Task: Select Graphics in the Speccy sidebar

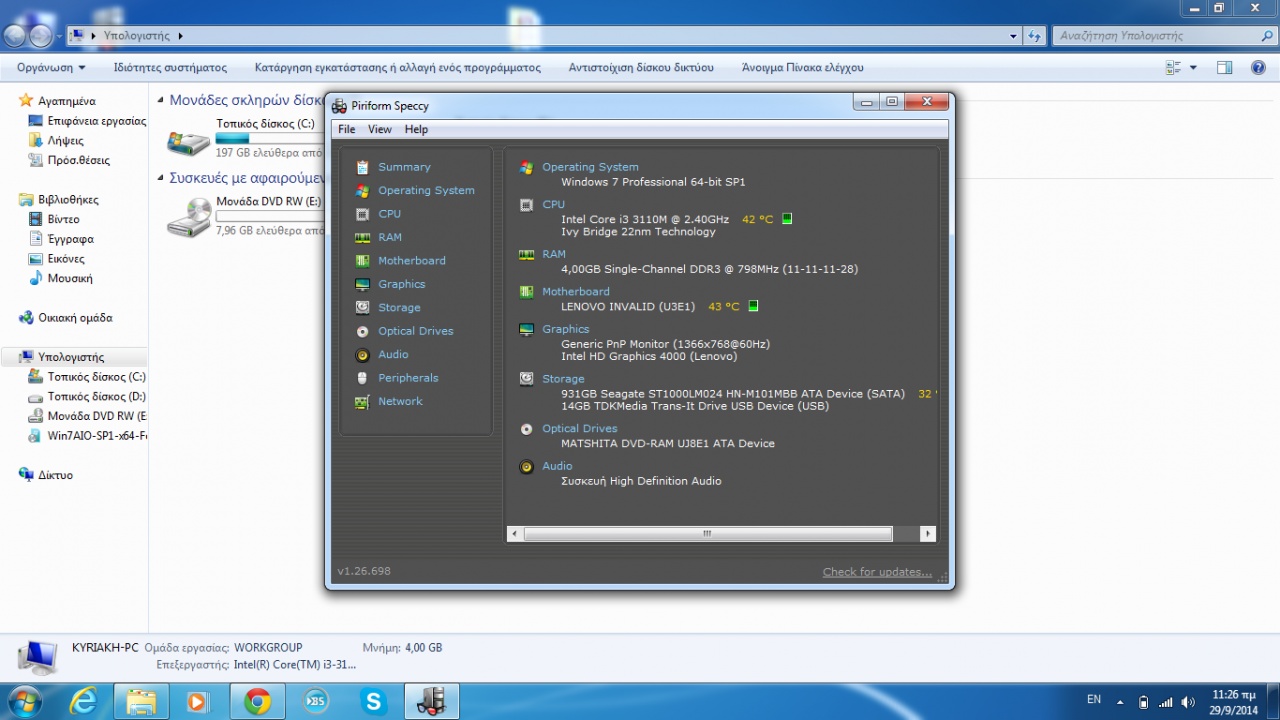Action: click(x=402, y=284)
